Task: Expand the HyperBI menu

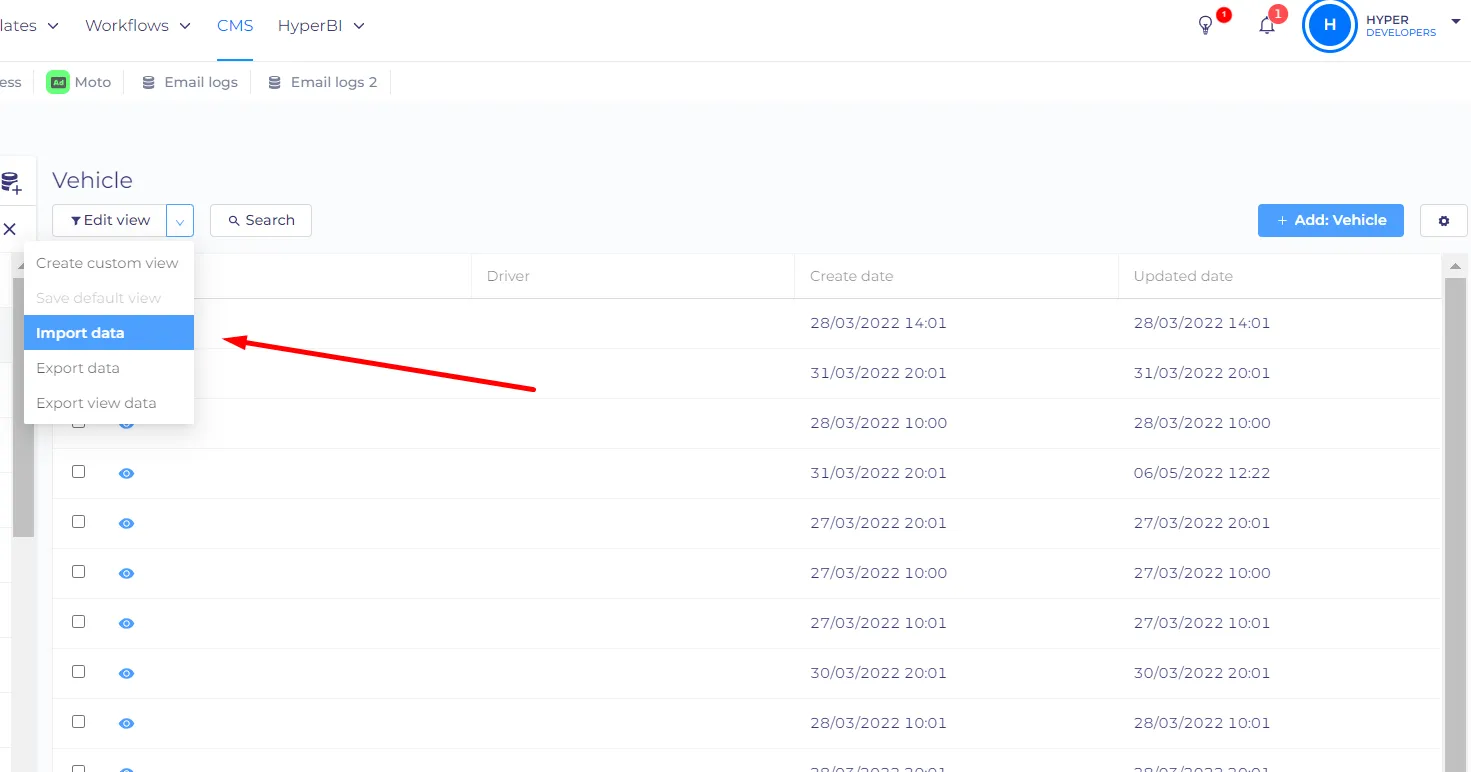Action: tap(321, 25)
